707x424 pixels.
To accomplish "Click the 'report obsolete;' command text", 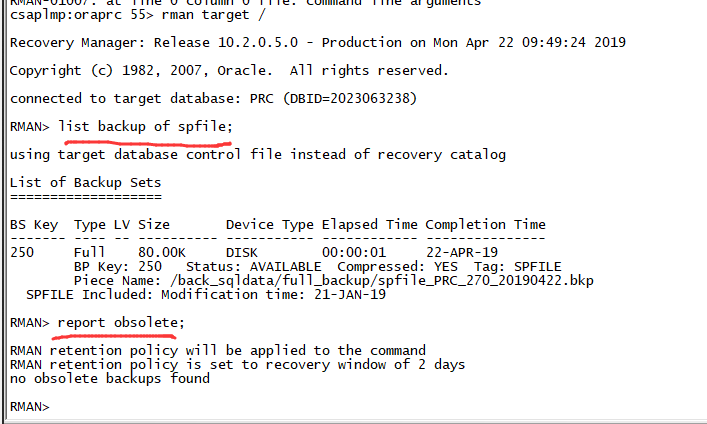I will click(x=121, y=322).
